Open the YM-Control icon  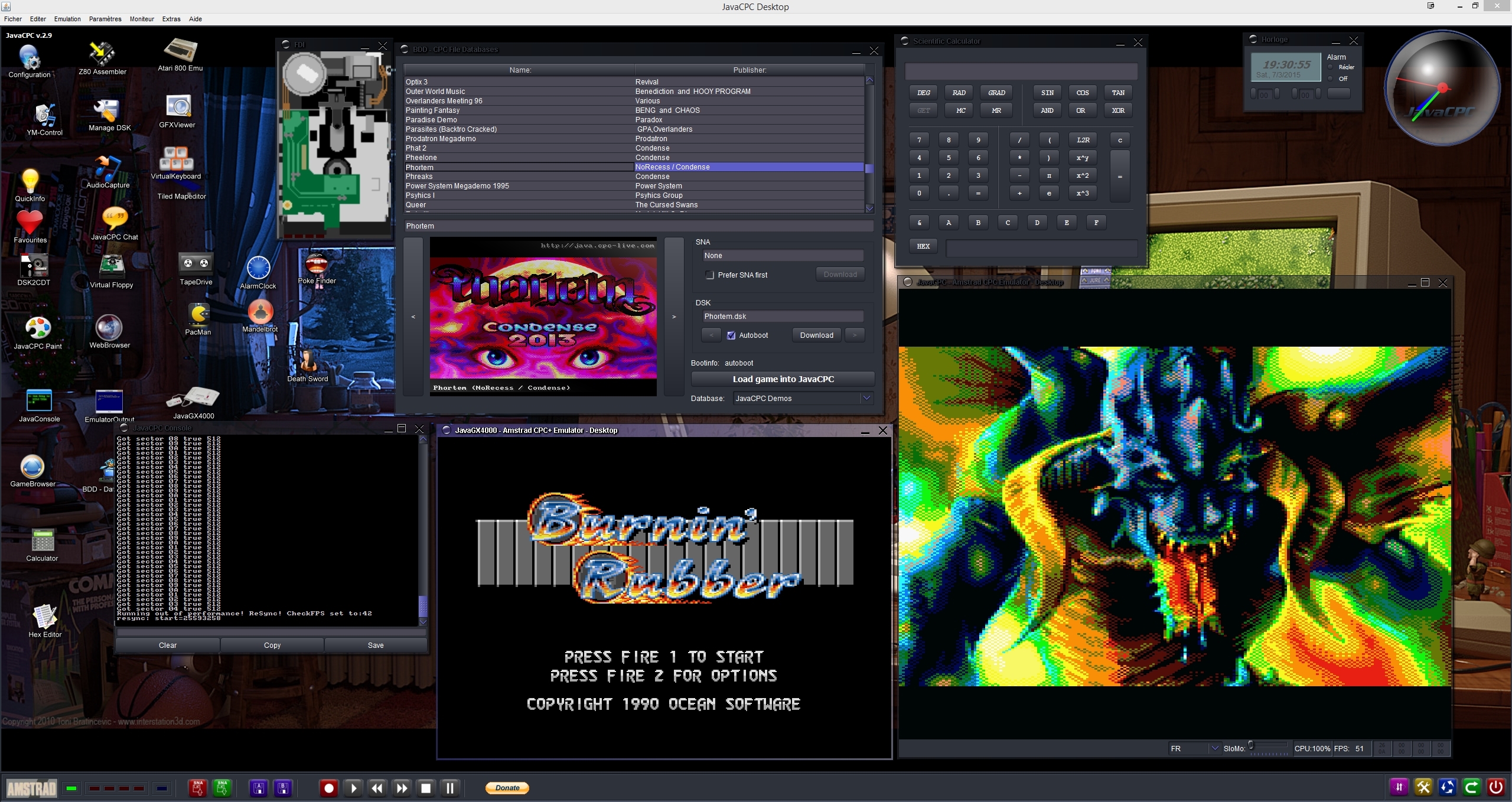pos(44,119)
